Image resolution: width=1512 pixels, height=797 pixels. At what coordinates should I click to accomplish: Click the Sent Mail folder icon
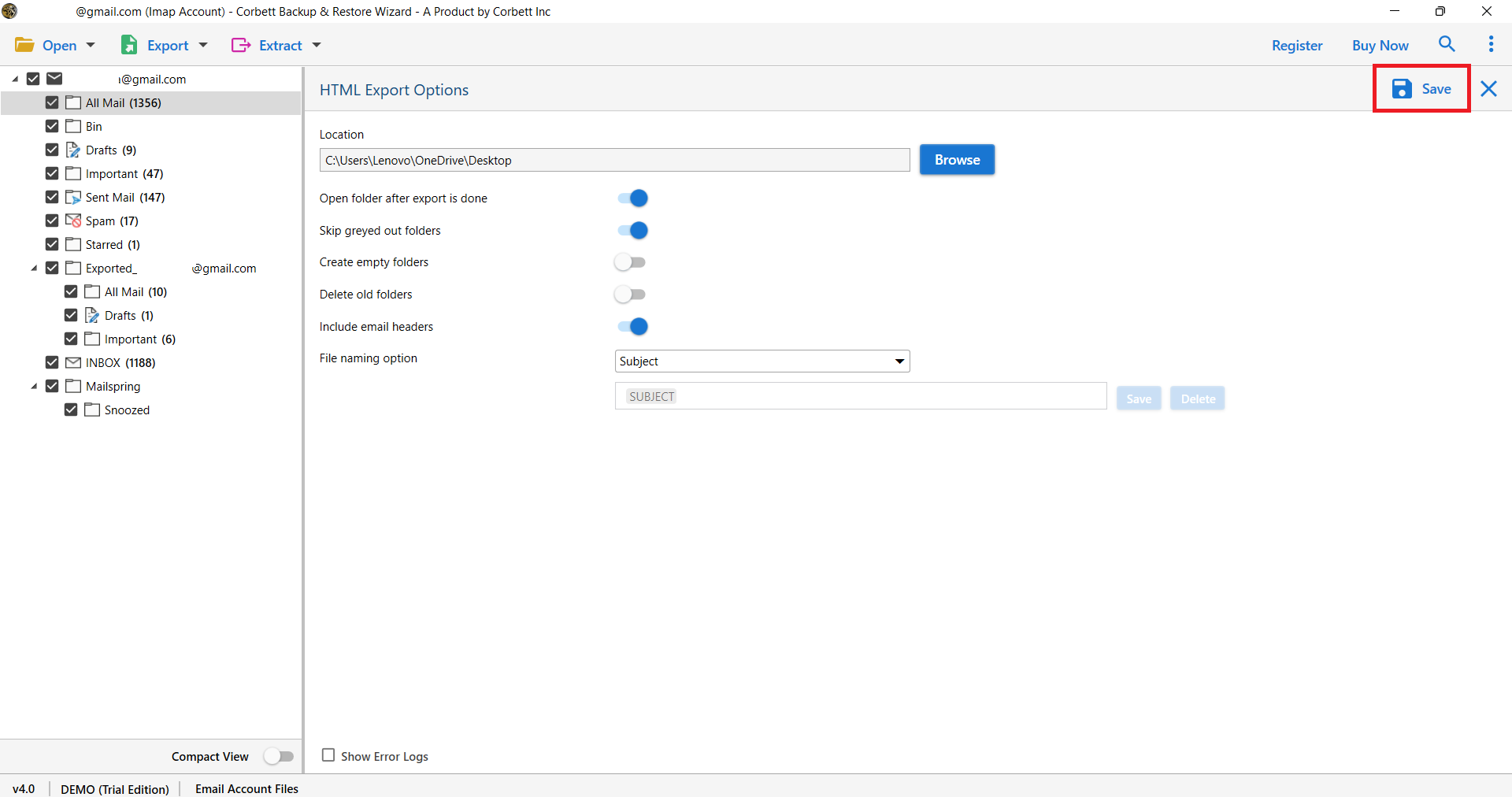tap(73, 197)
